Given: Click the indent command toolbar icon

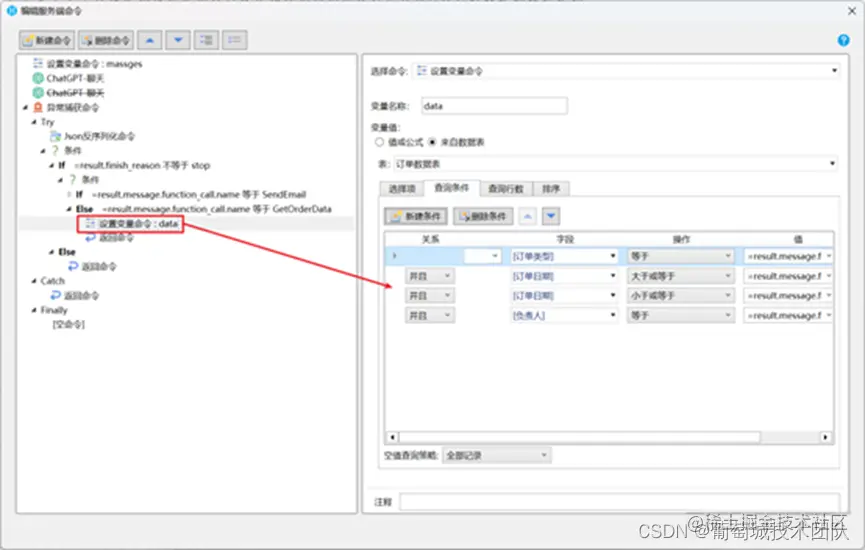Looking at the screenshot, I should (206, 40).
